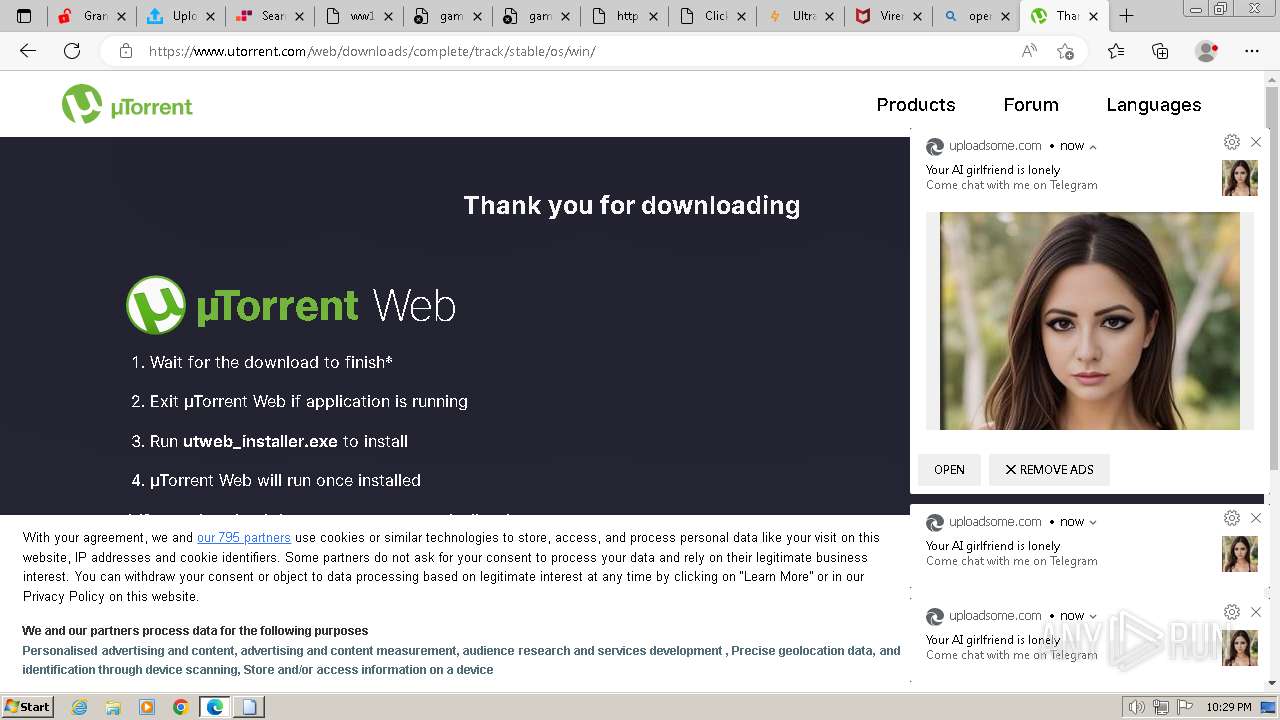1280x720 pixels.
Task: Click 'Your AI girlfriend is lonely' first notification text
Action: (993, 170)
